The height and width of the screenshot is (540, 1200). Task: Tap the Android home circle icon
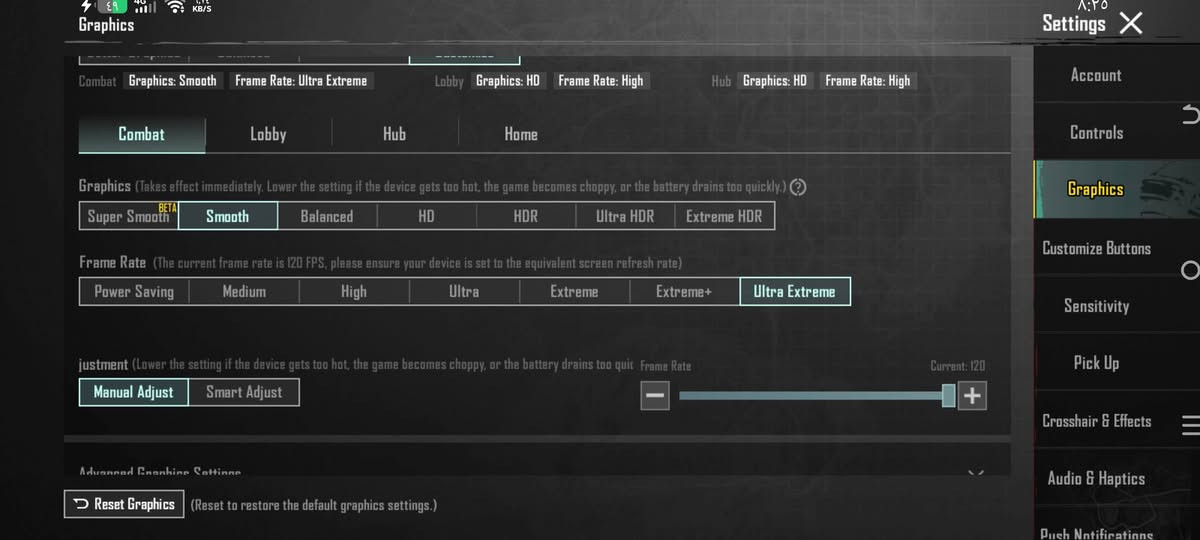(1190, 270)
